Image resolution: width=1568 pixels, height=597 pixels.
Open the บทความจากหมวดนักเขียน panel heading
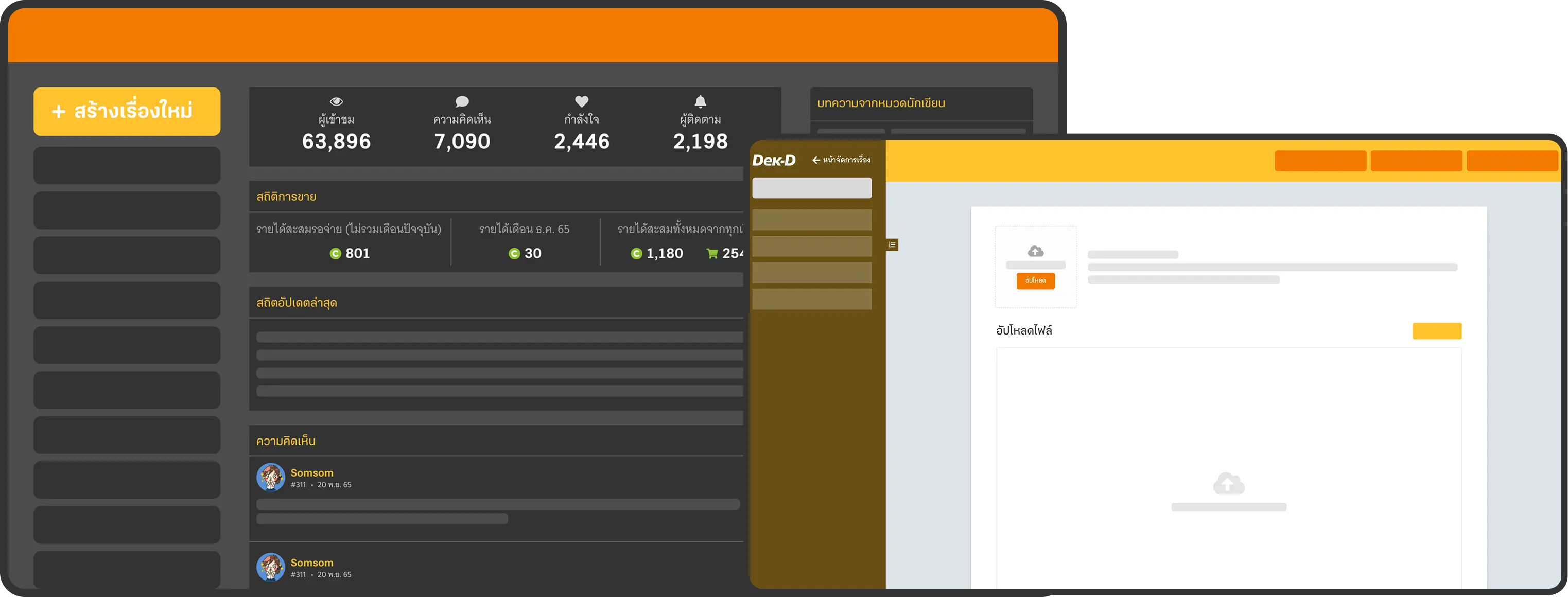tap(881, 103)
